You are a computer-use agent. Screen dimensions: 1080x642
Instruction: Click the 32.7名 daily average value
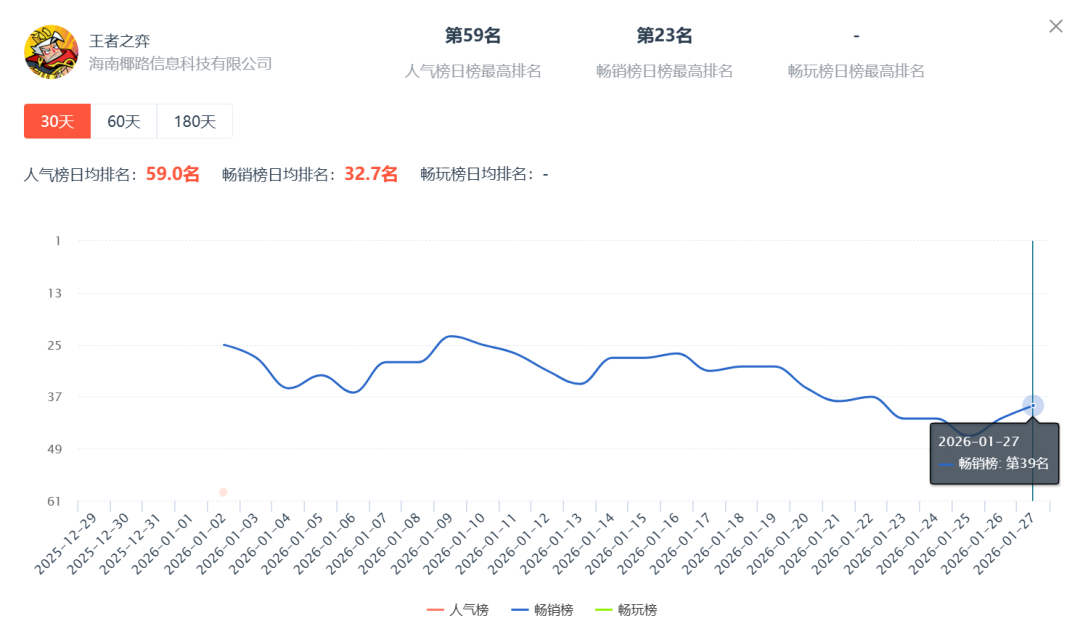371,174
